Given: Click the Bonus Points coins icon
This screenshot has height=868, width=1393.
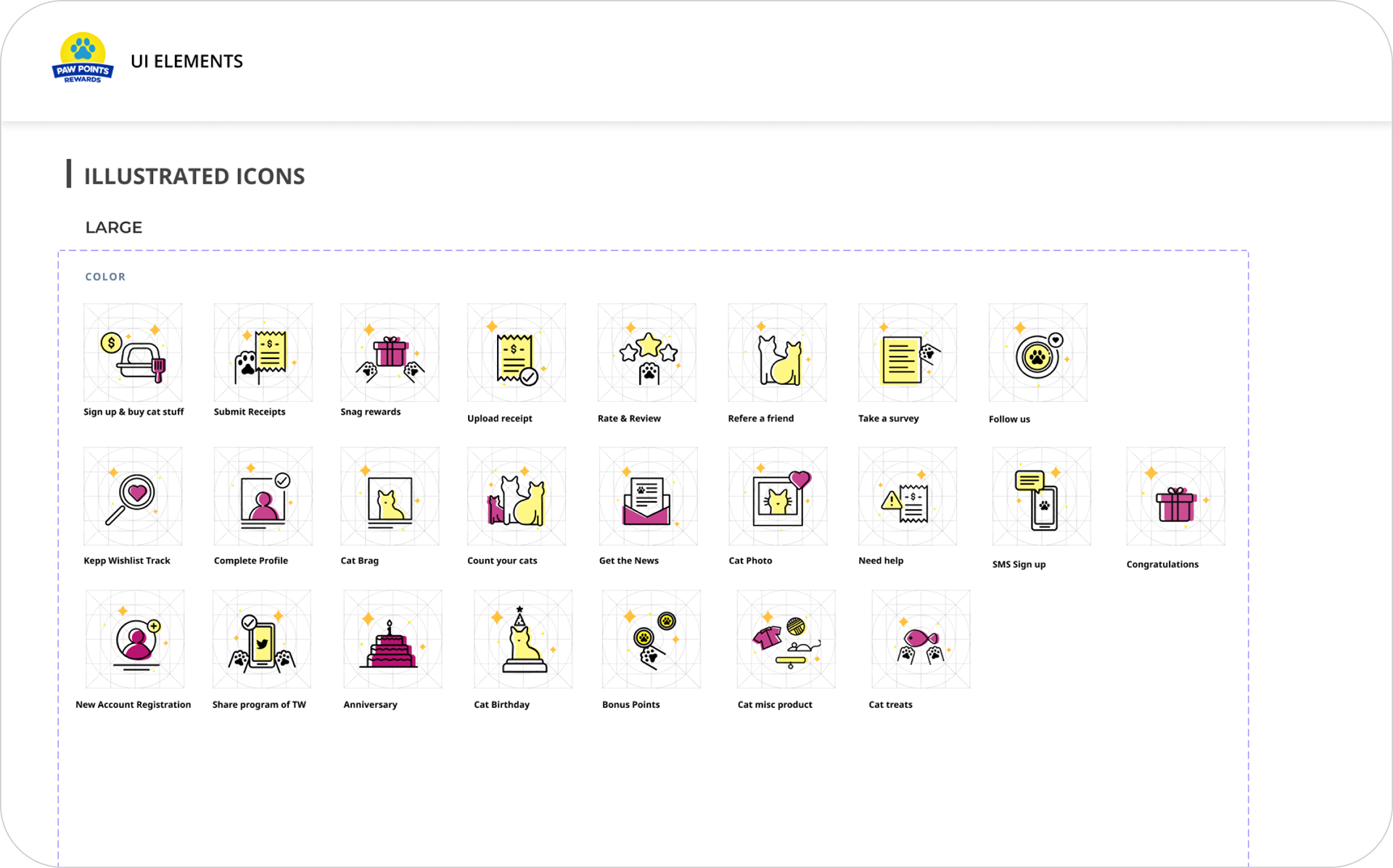Looking at the screenshot, I should (652, 640).
